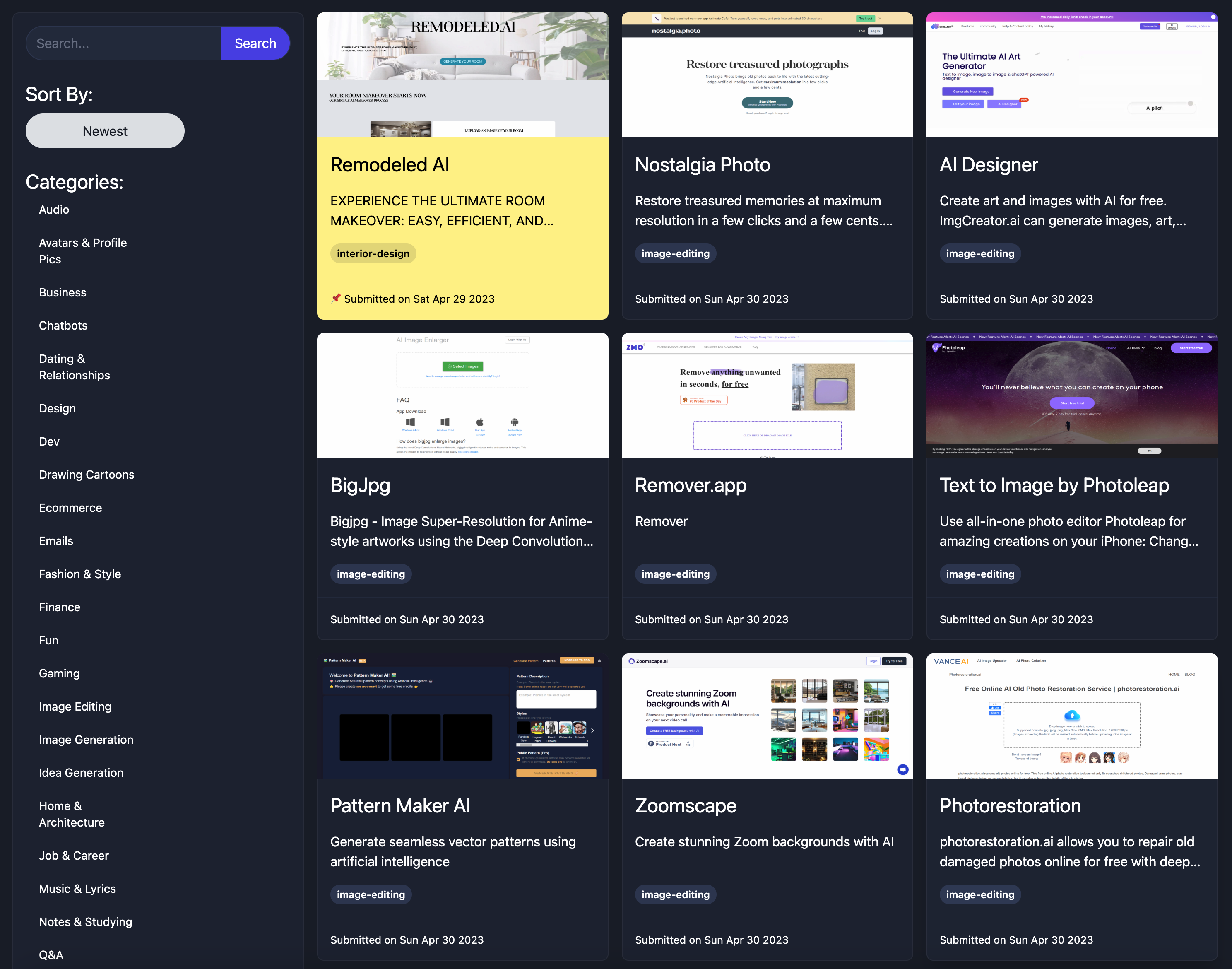Viewport: 1232px width, 969px height.
Task: Click the Search button
Action: point(255,43)
